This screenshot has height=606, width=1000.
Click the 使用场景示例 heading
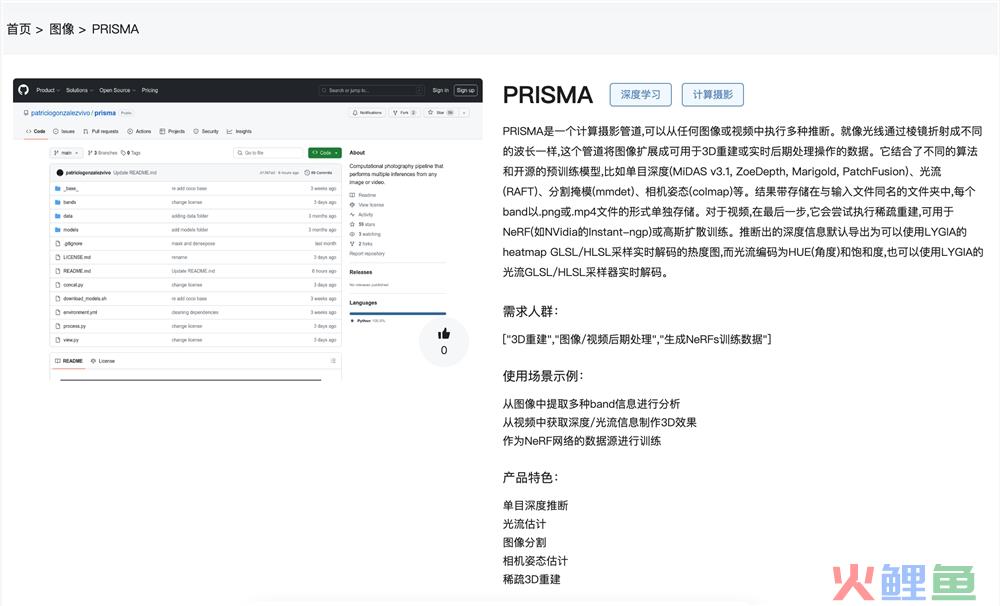tap(543, 376)
